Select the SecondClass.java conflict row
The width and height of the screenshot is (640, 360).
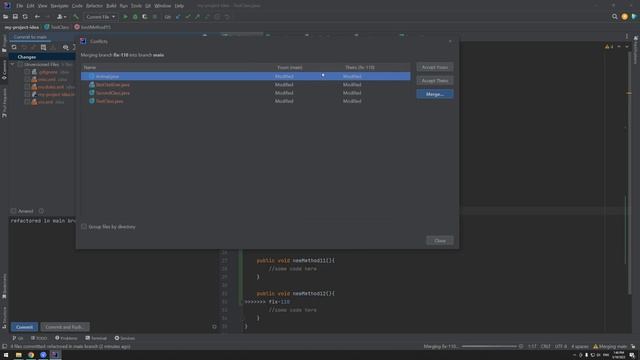(x=246, y=93)
